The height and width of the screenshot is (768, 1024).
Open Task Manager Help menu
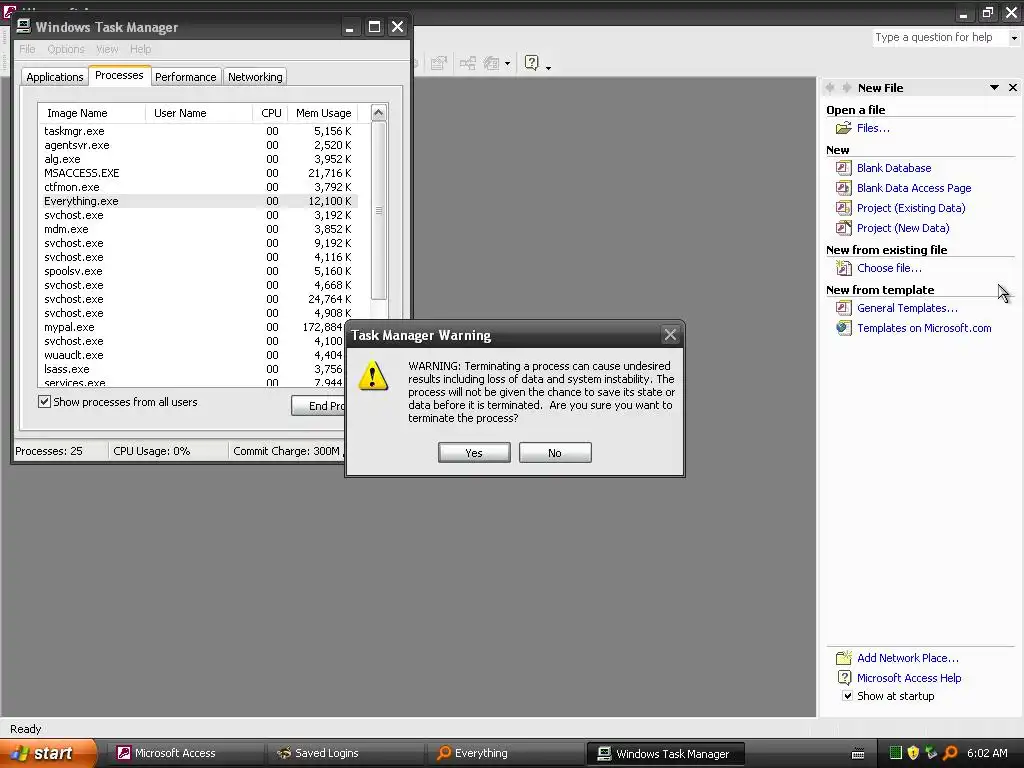pyautogui.click(x=140, y=49)
